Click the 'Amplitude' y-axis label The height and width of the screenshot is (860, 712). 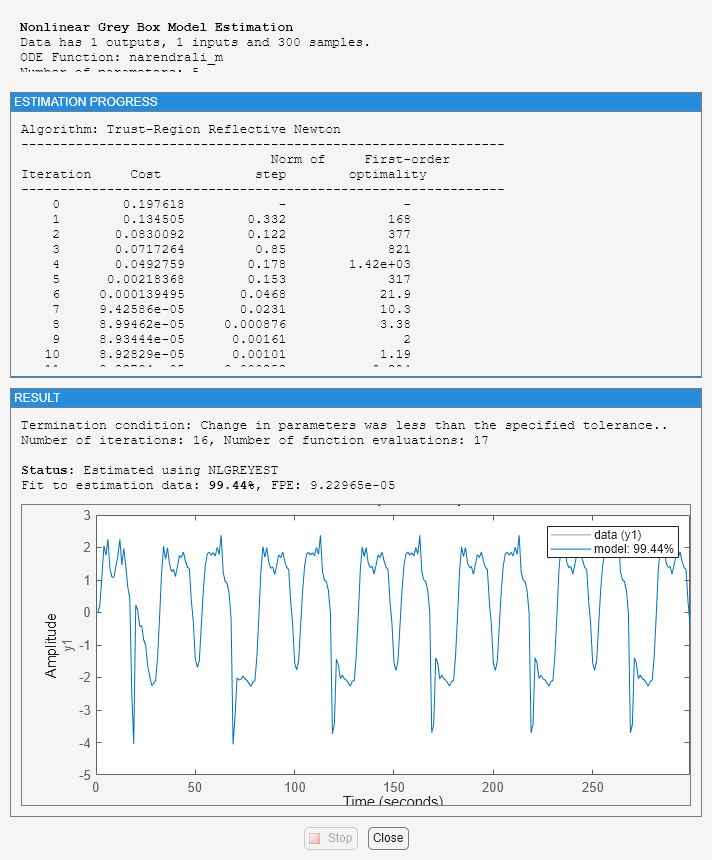(x=50, y=646)
